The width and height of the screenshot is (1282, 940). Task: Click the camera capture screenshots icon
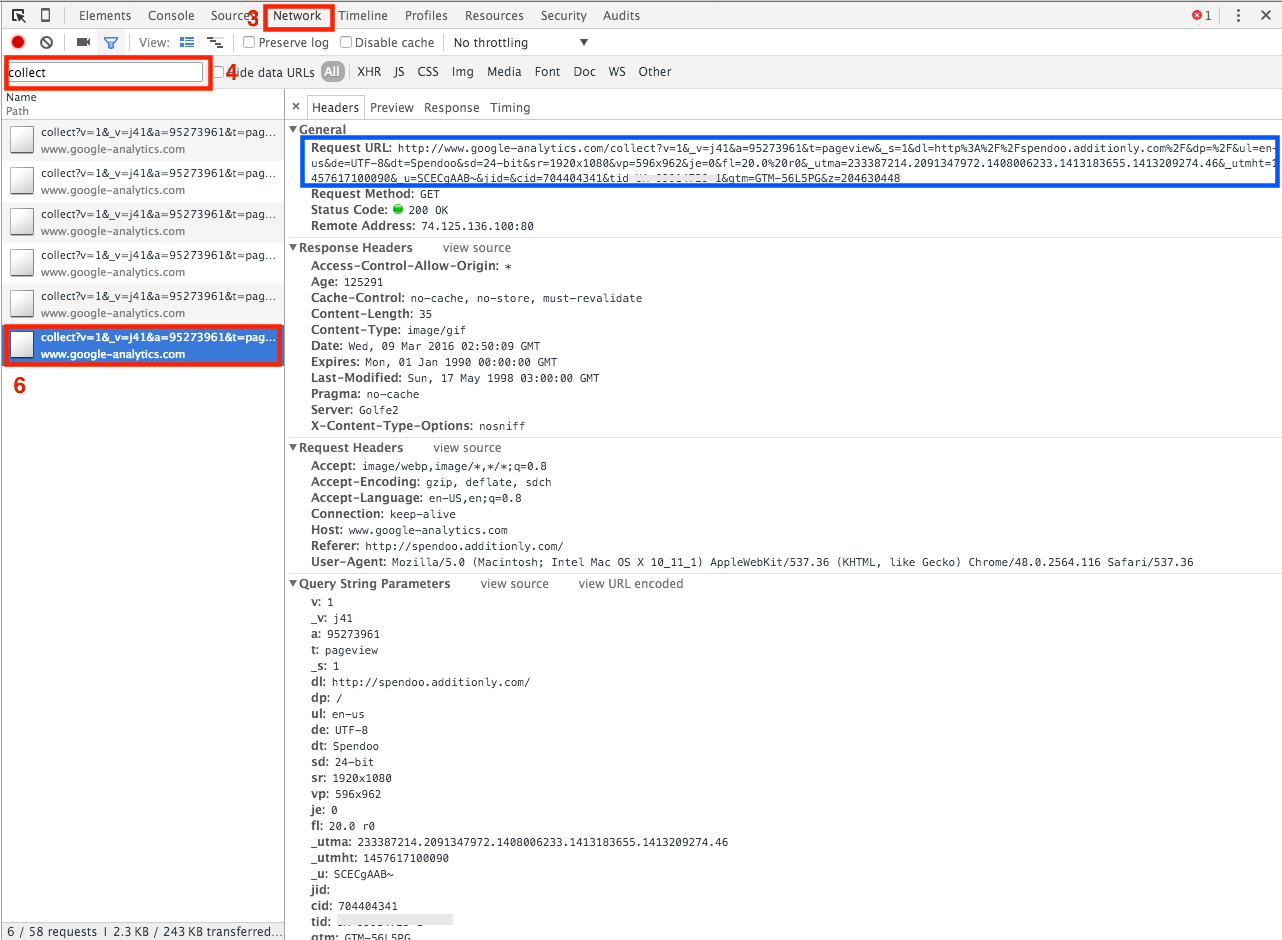(83, 43)
